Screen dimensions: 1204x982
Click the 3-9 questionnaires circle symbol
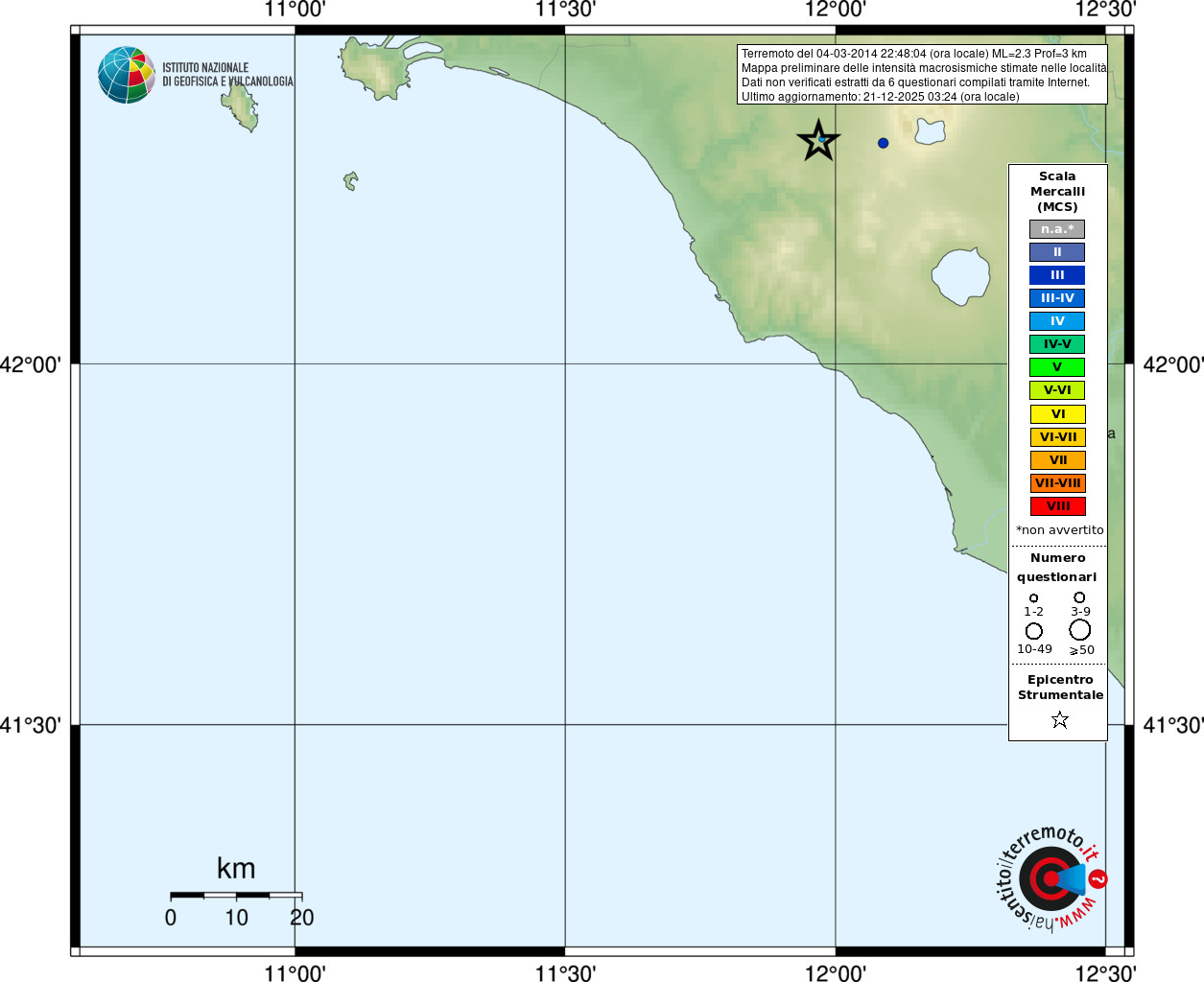click(1079, 596)
